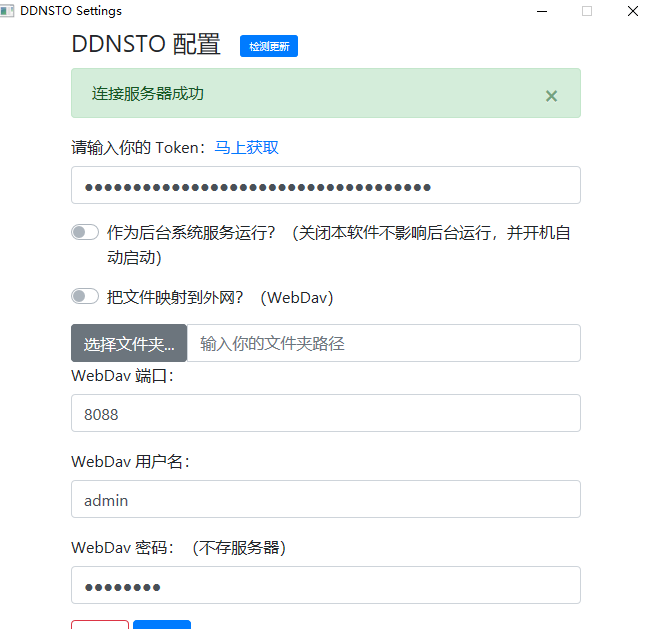652x629 pixels.
Task: Click the DDNSTO Settings app icon in title bar
Action: coord(7,11)
